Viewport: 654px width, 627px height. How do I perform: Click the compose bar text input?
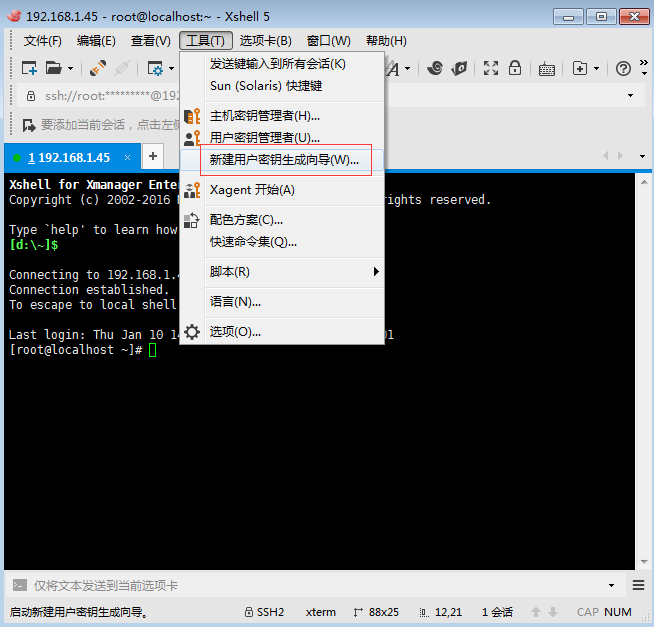click(x=317, y=586)
